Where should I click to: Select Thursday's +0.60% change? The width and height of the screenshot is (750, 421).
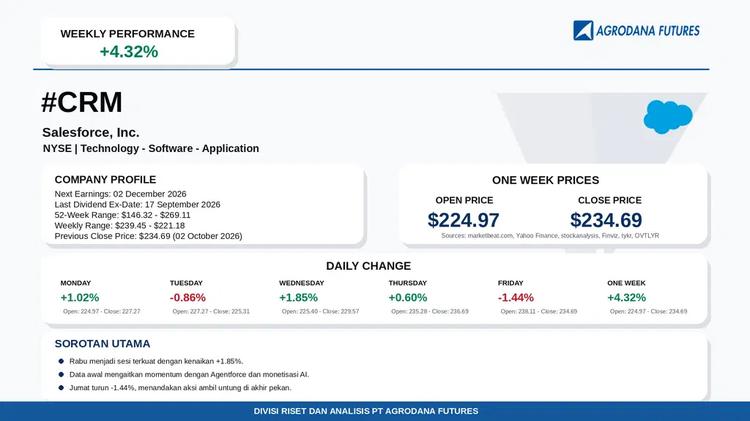click(408, 298)
